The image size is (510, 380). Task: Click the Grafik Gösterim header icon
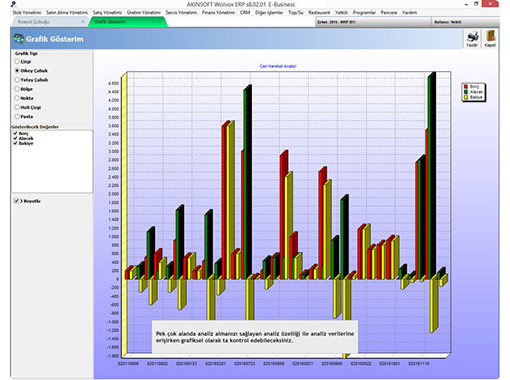[x=18, y=39]
